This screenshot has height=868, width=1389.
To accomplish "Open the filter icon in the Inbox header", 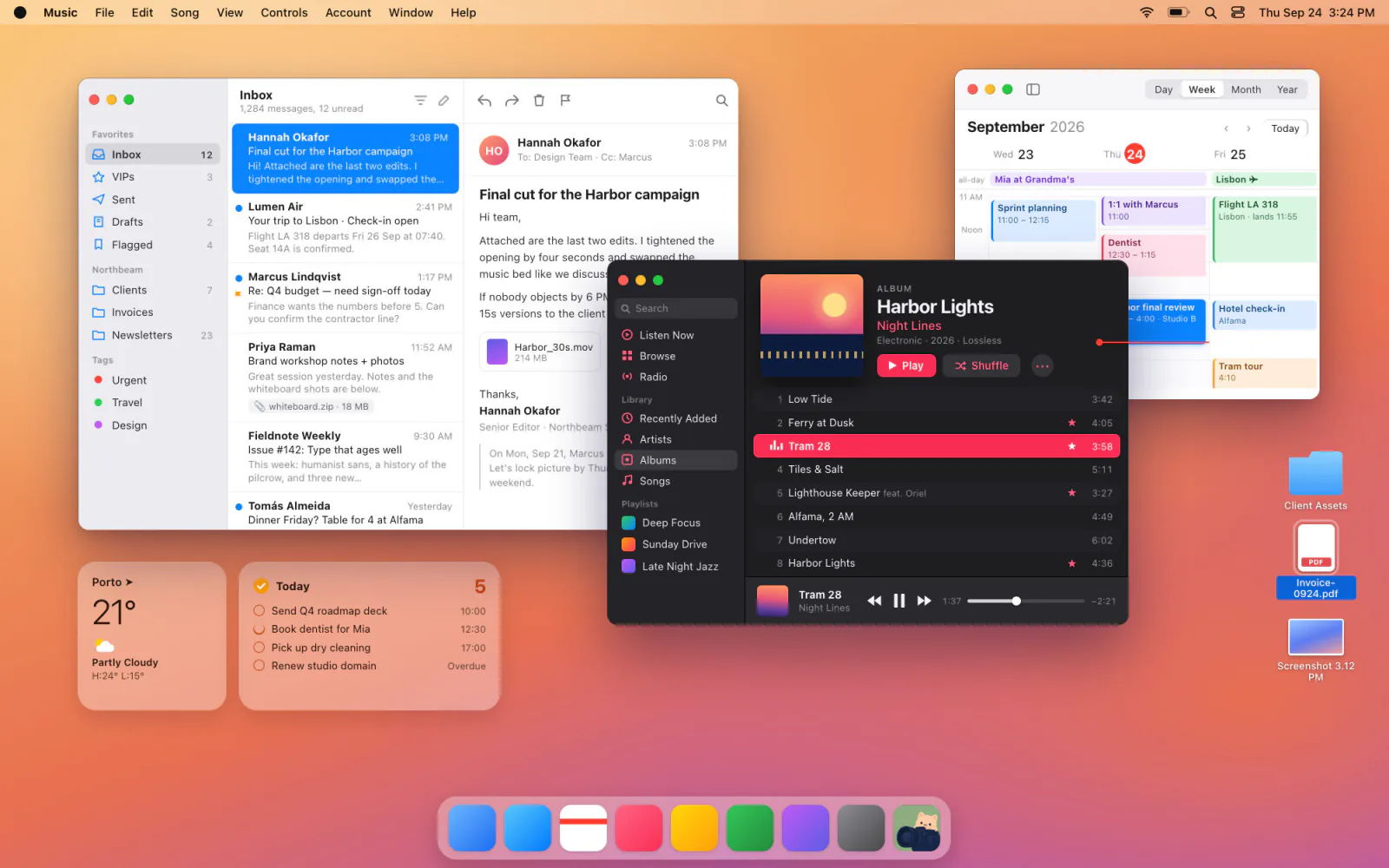I will click(x=420, y=101).
